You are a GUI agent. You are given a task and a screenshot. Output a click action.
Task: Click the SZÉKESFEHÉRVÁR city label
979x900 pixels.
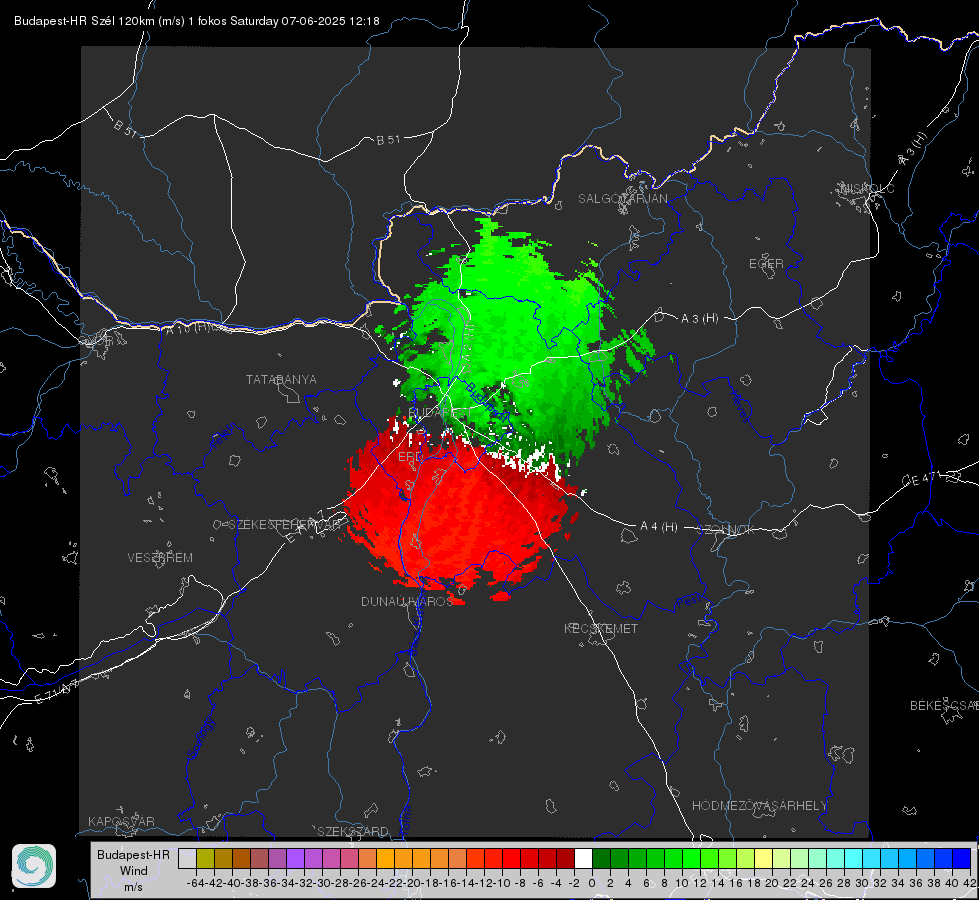(x=286, y=525)
